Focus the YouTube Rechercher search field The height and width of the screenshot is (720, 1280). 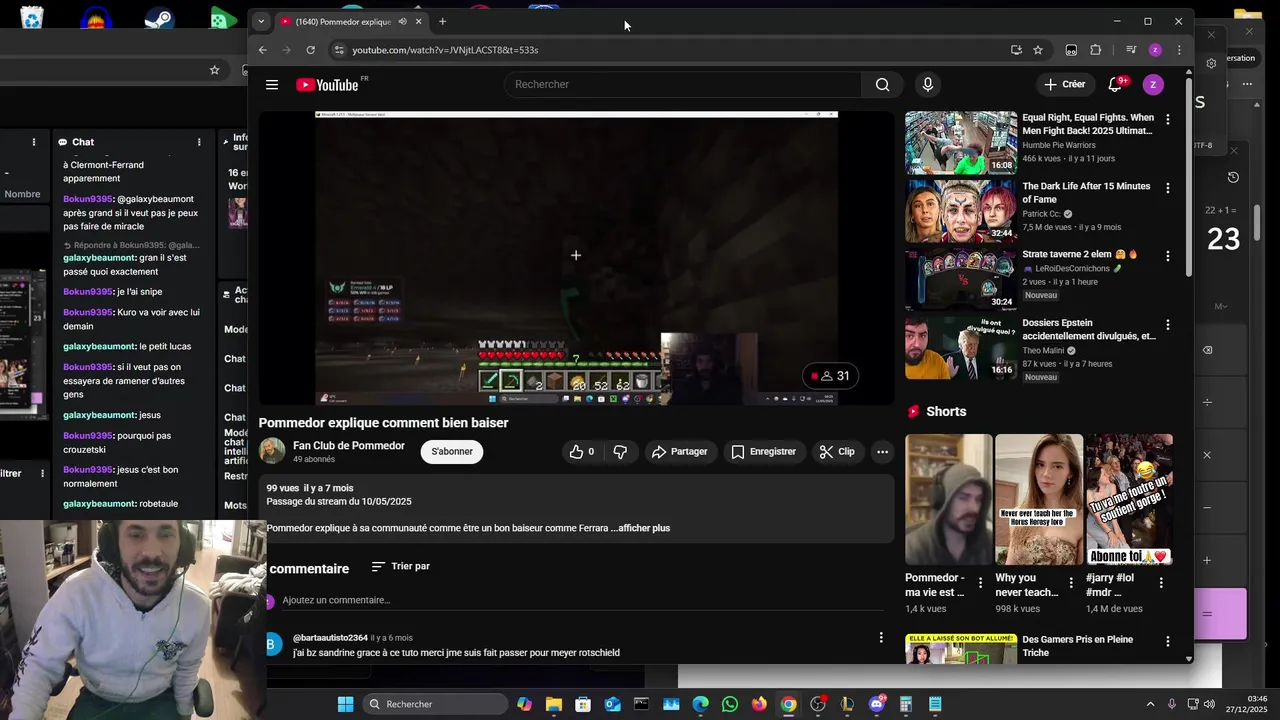click(x=683, y=85)
